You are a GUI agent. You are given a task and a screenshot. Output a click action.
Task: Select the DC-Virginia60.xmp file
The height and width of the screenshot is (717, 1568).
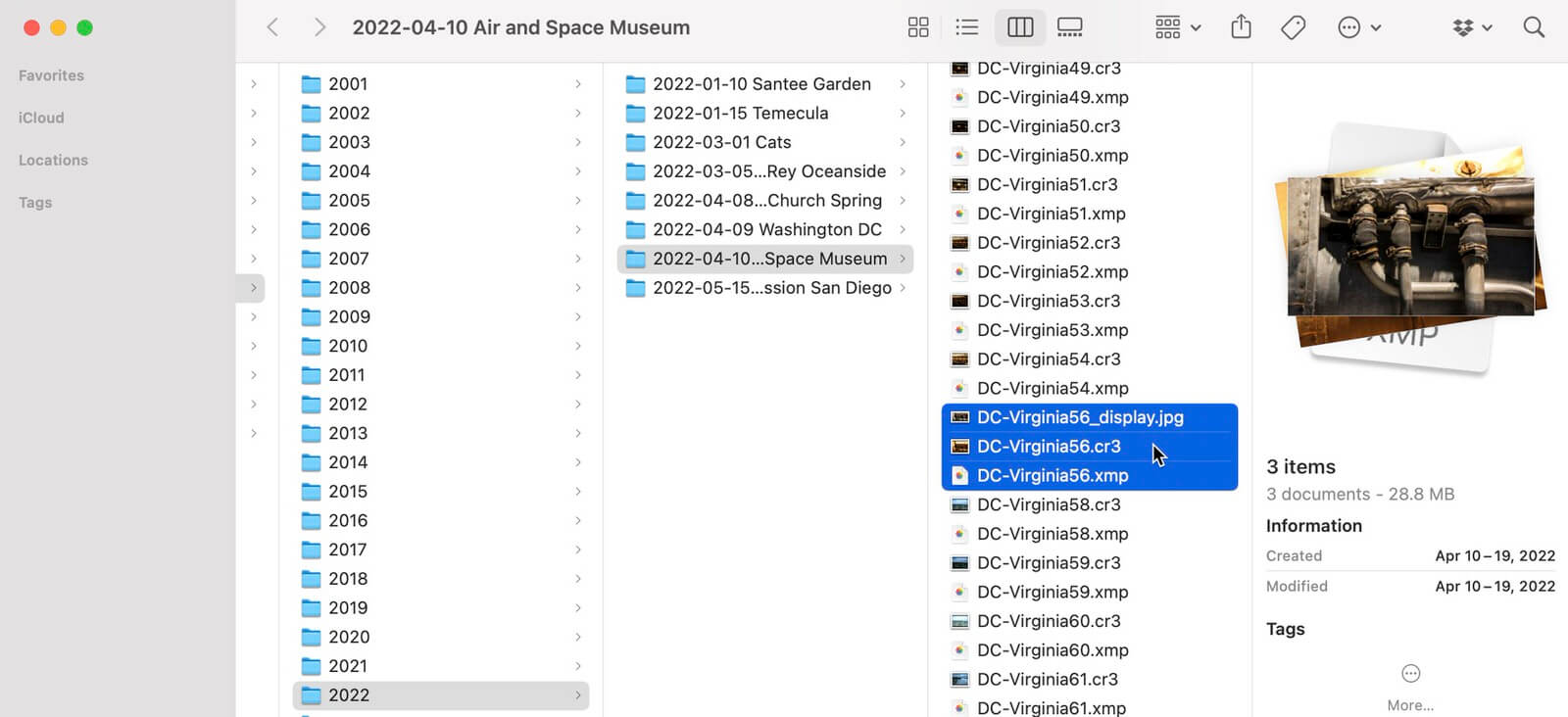coord(1052,650)
